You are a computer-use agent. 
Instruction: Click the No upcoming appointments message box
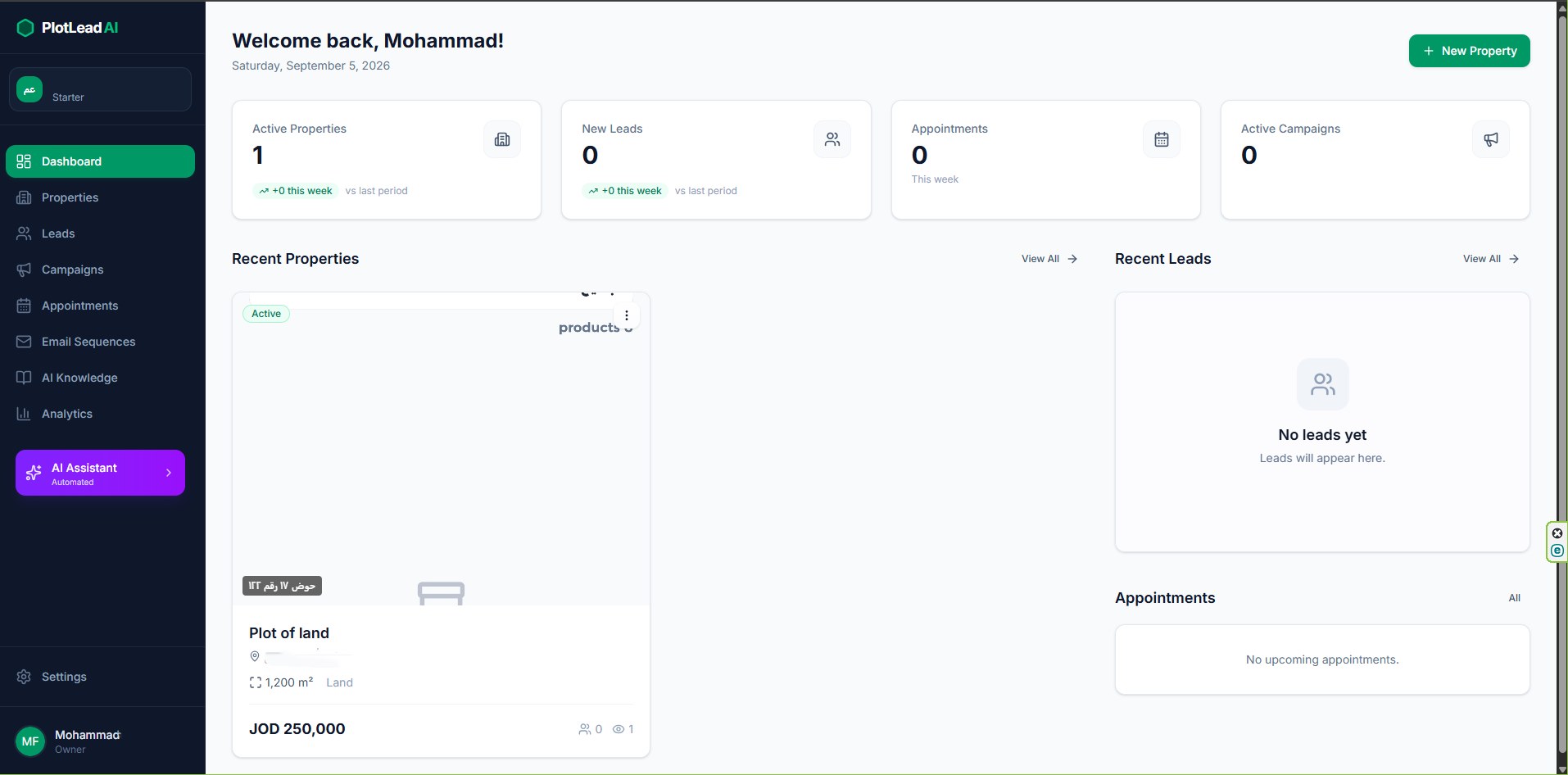coord(1322,659)
